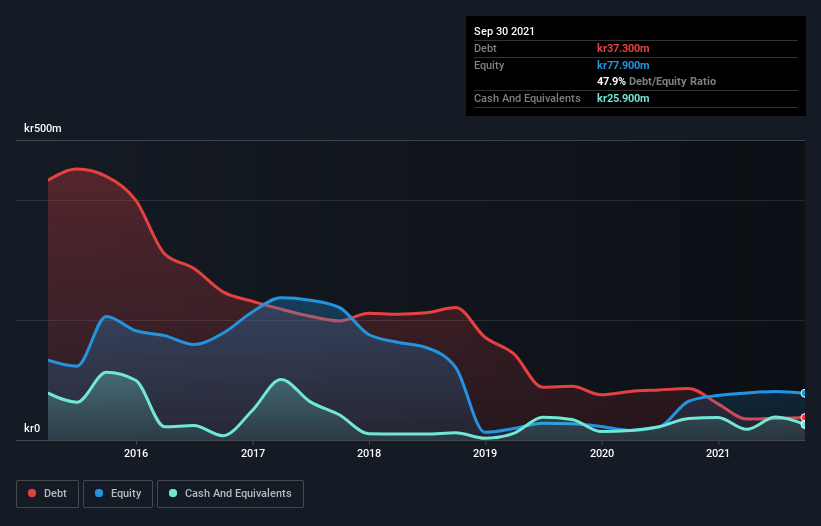The width and height of the screenshot is (821, 526).
Task: Click the 2016 x-axis label
Action: 136,453
